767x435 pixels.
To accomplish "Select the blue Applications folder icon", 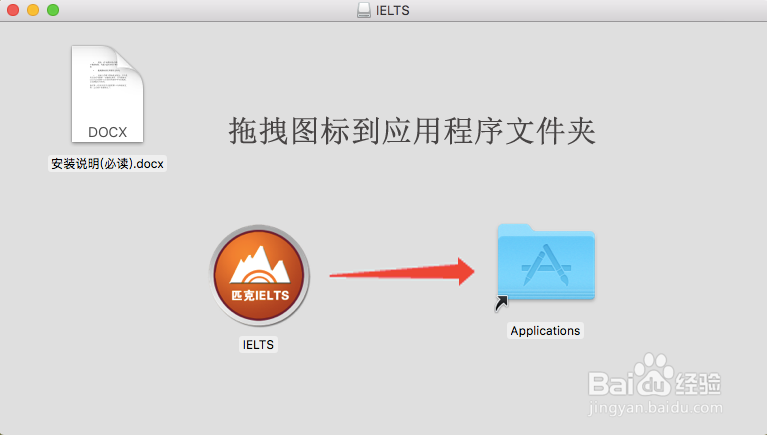I will [x=546, y=262].
